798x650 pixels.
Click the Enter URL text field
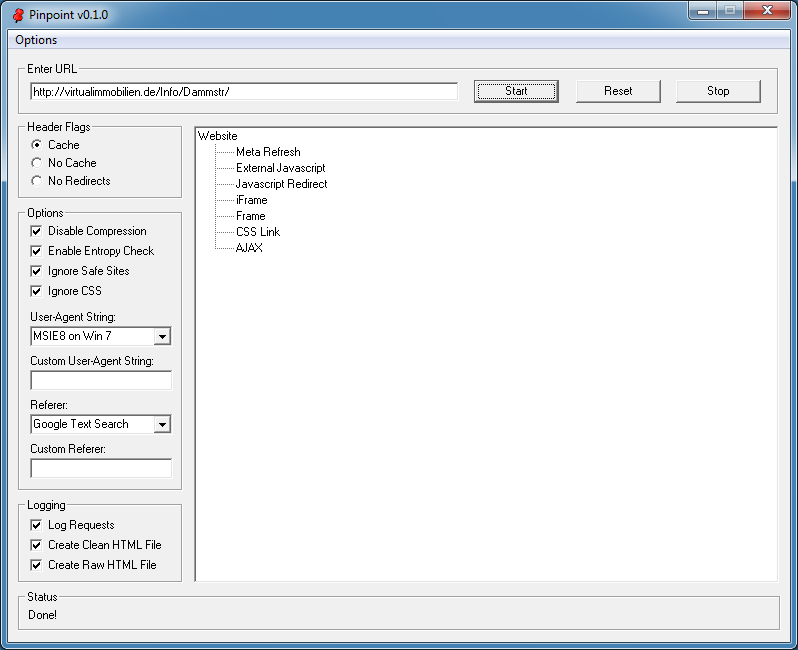tap(244, 91)
